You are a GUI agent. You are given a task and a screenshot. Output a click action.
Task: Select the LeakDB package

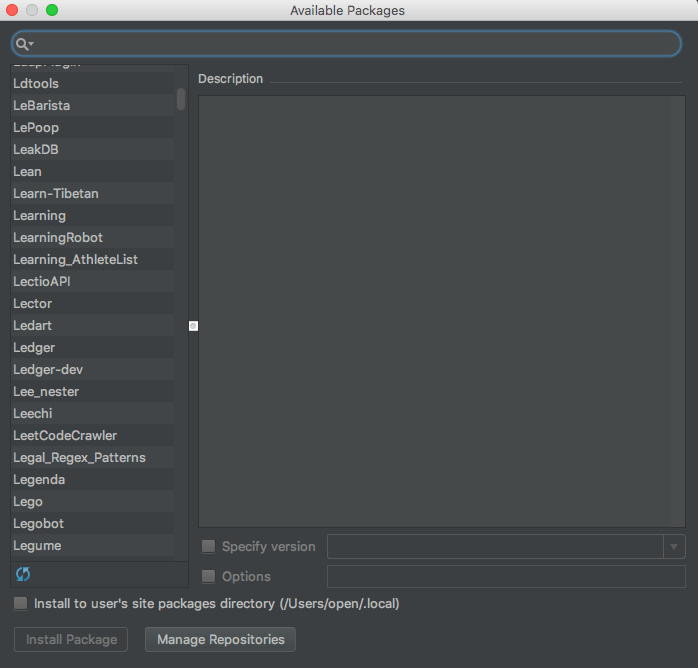pos(93,150)
